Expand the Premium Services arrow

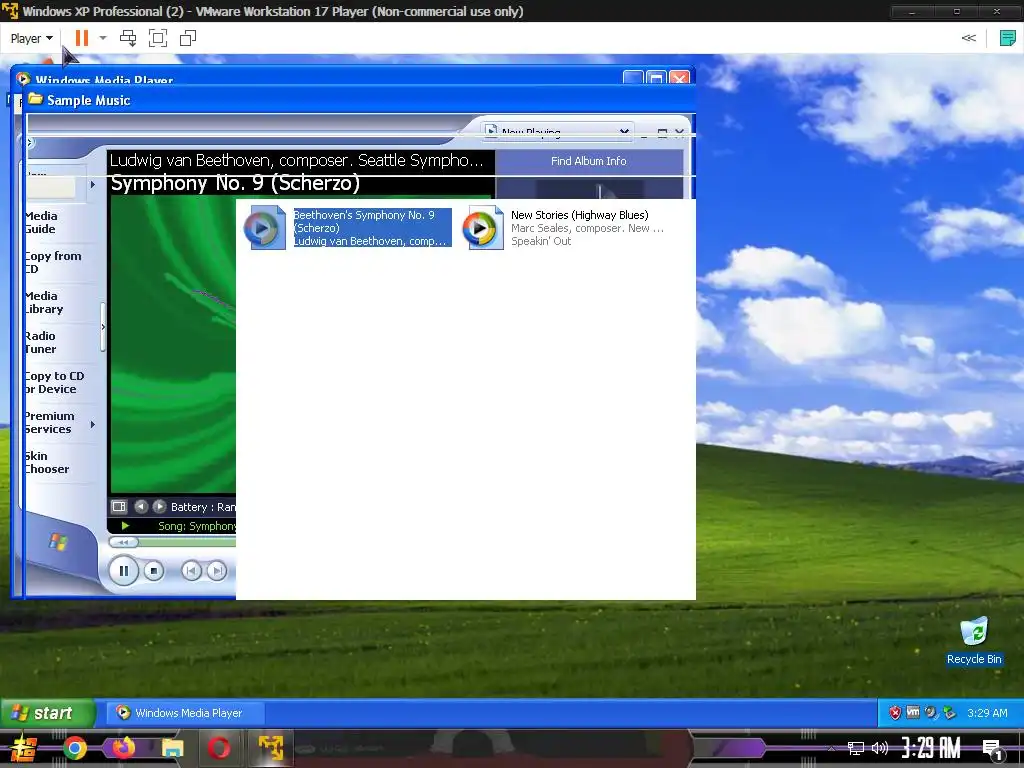point(93,424)
